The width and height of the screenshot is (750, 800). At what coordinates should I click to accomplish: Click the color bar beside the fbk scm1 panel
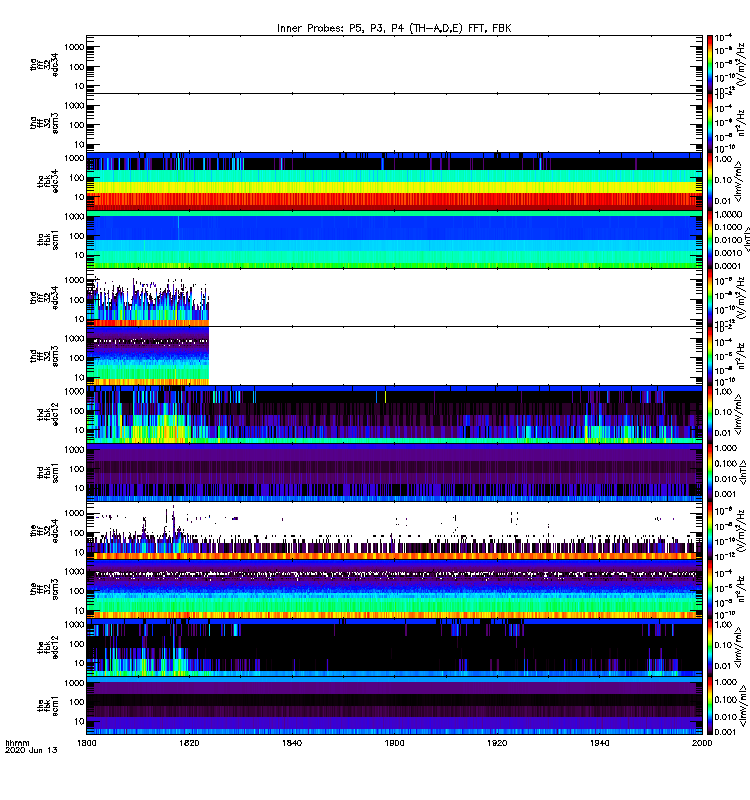[x=710, y=705]
